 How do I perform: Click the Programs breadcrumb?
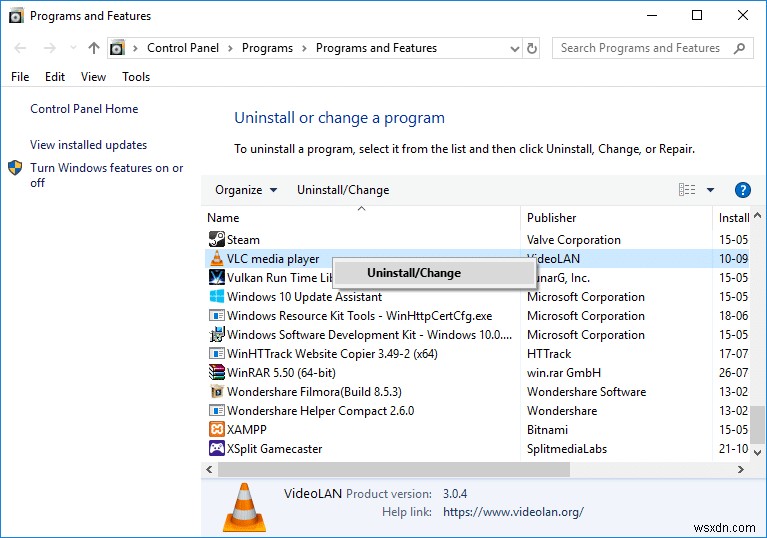tap(267, 48)
